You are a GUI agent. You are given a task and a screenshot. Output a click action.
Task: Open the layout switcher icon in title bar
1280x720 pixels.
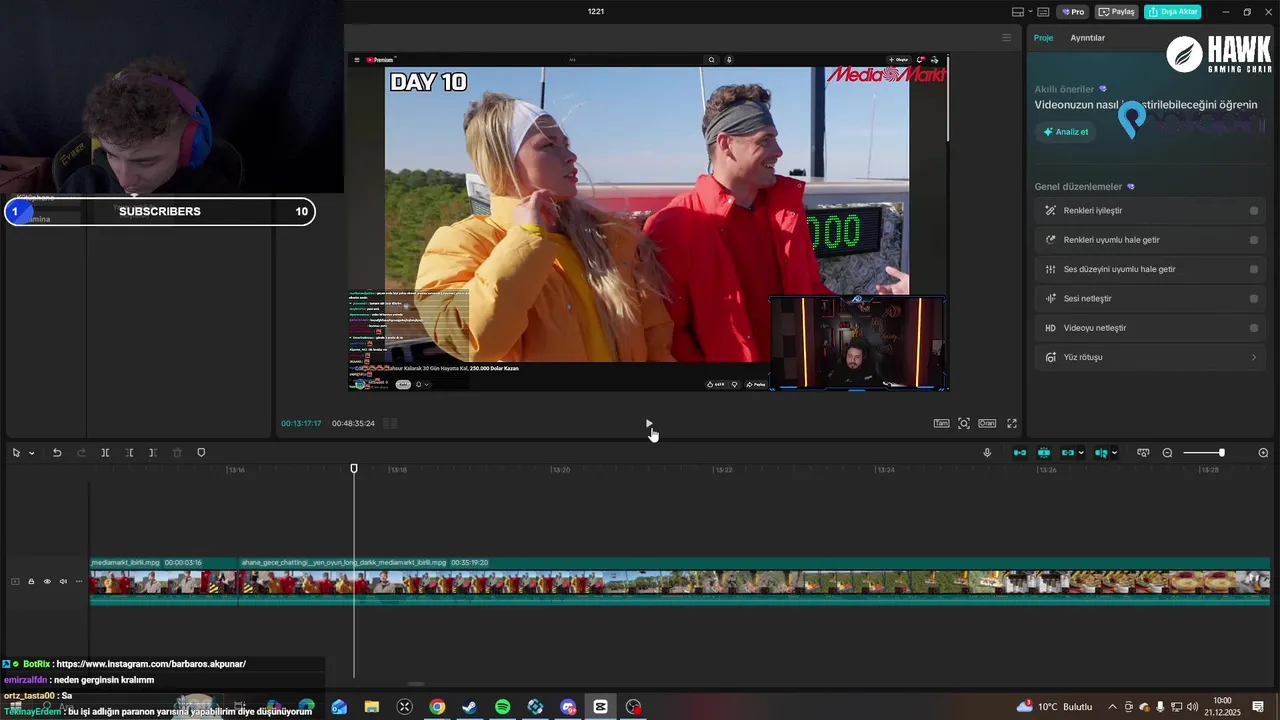(1018, 12)
